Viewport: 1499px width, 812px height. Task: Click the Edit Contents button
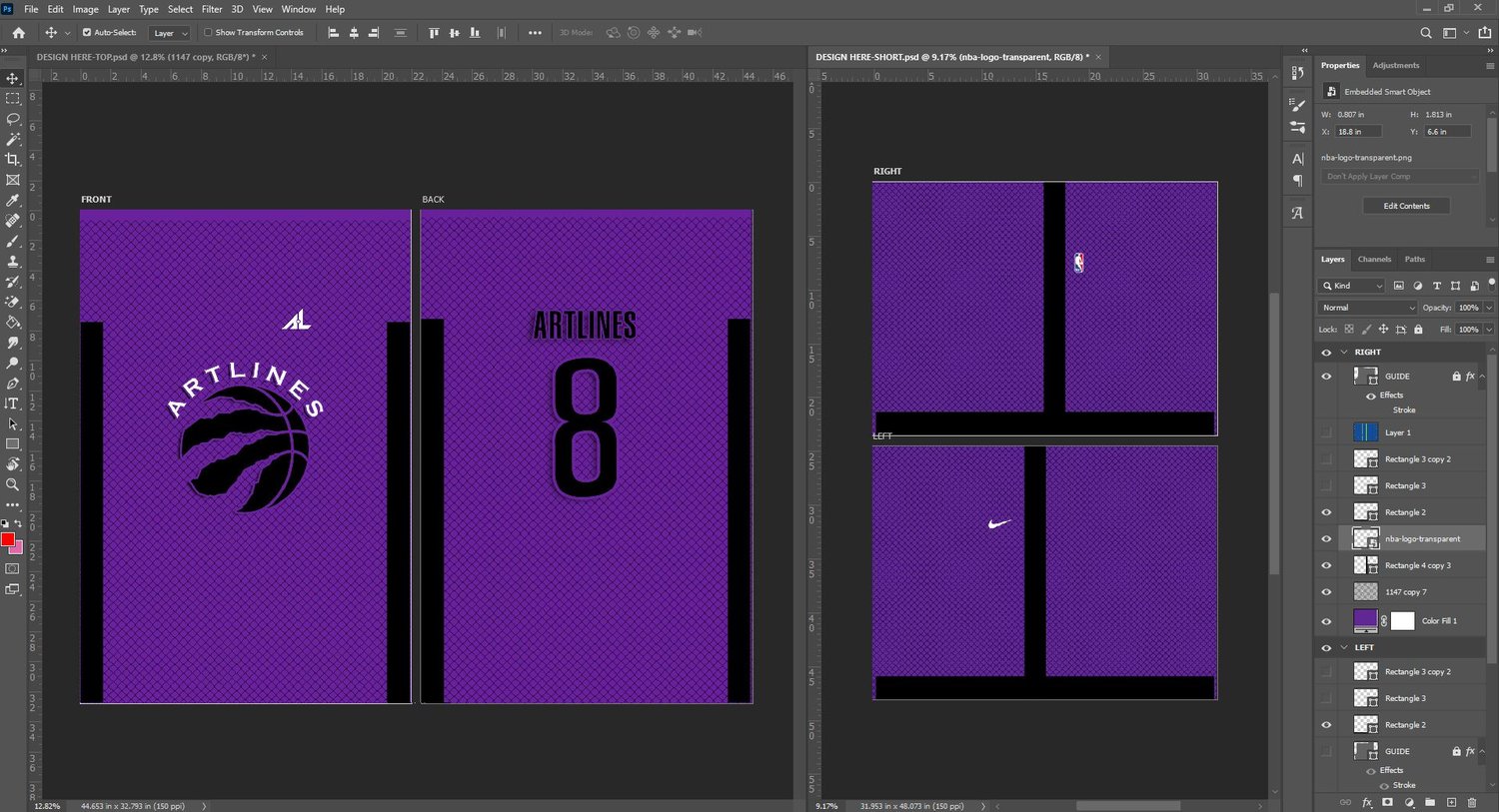point(1406,206)
